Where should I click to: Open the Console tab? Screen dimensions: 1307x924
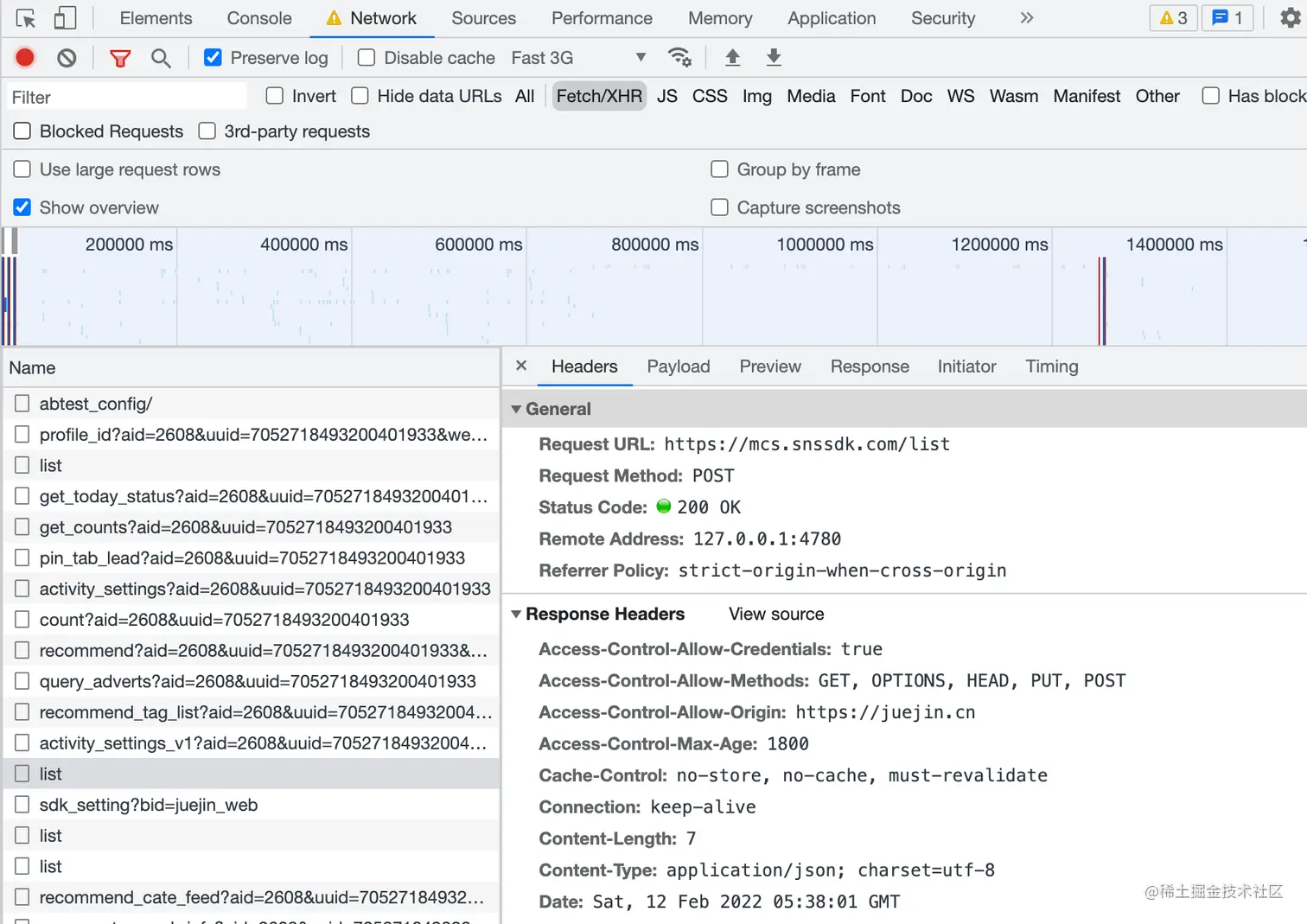pyautogui.click(x=259, y=18)
